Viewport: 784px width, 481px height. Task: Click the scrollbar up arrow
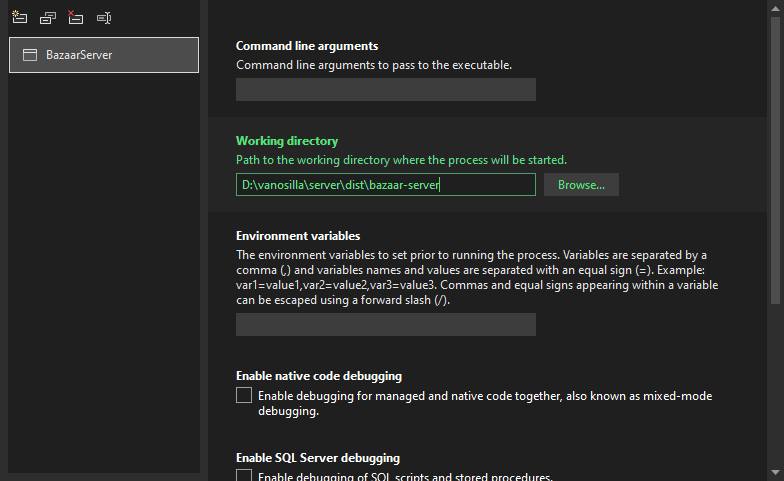pos(776,7)
